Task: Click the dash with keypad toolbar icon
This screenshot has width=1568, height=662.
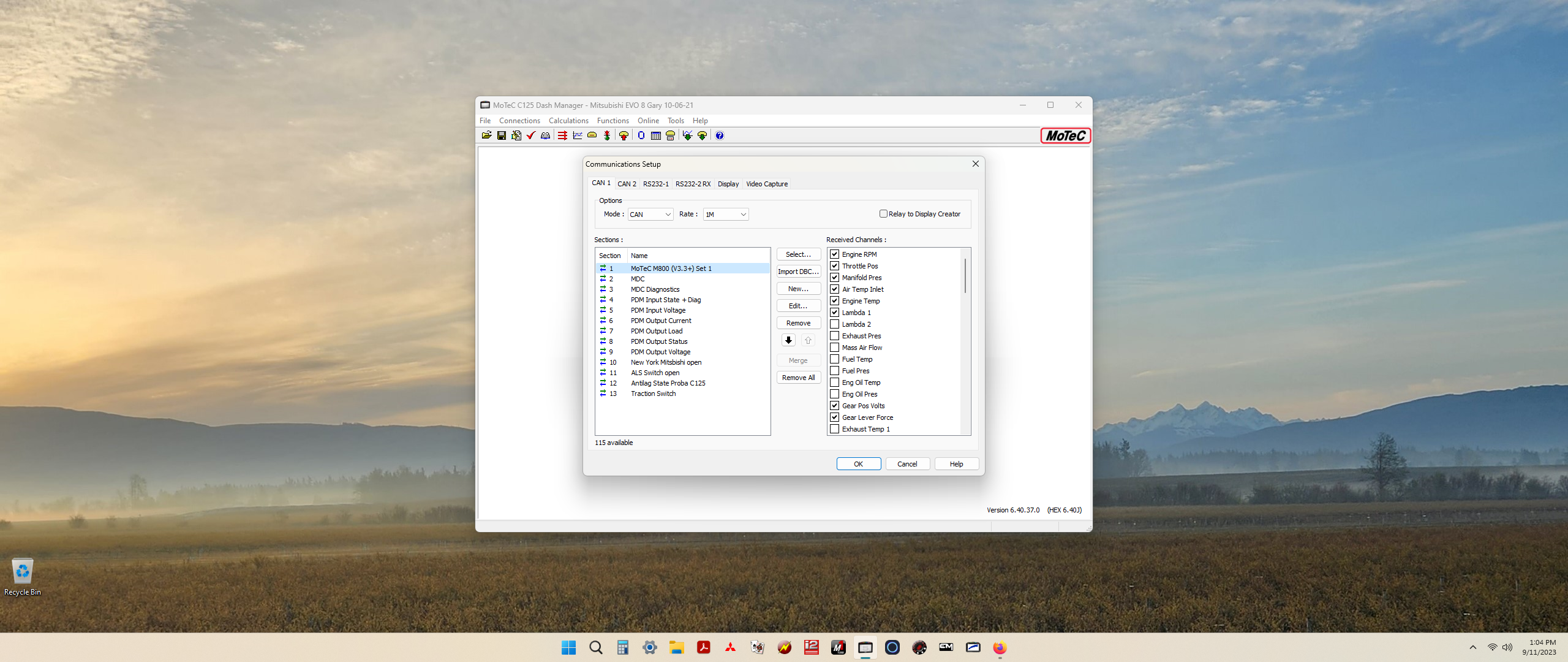Action: pos(670,135)
